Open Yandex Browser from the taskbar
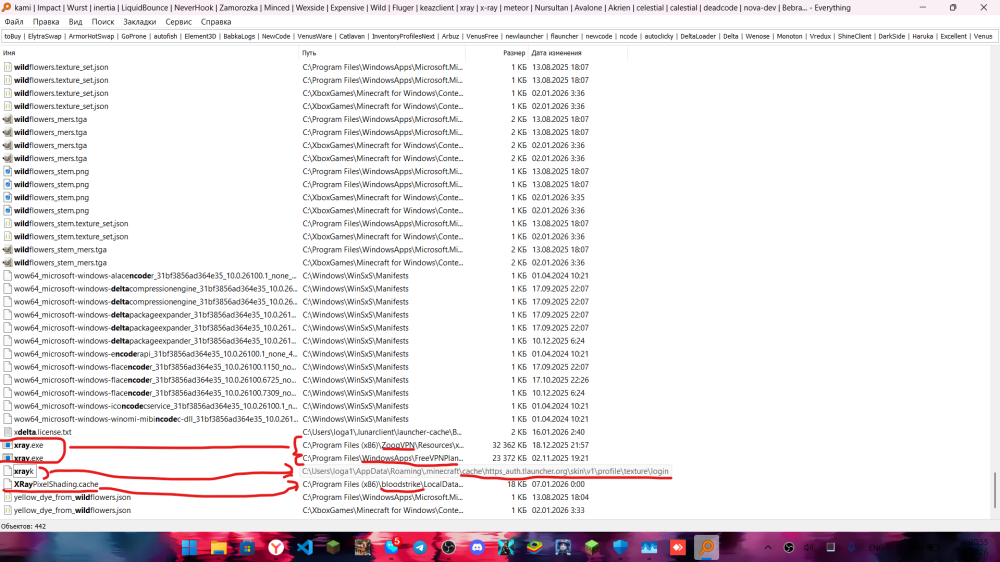 (276, 547)
